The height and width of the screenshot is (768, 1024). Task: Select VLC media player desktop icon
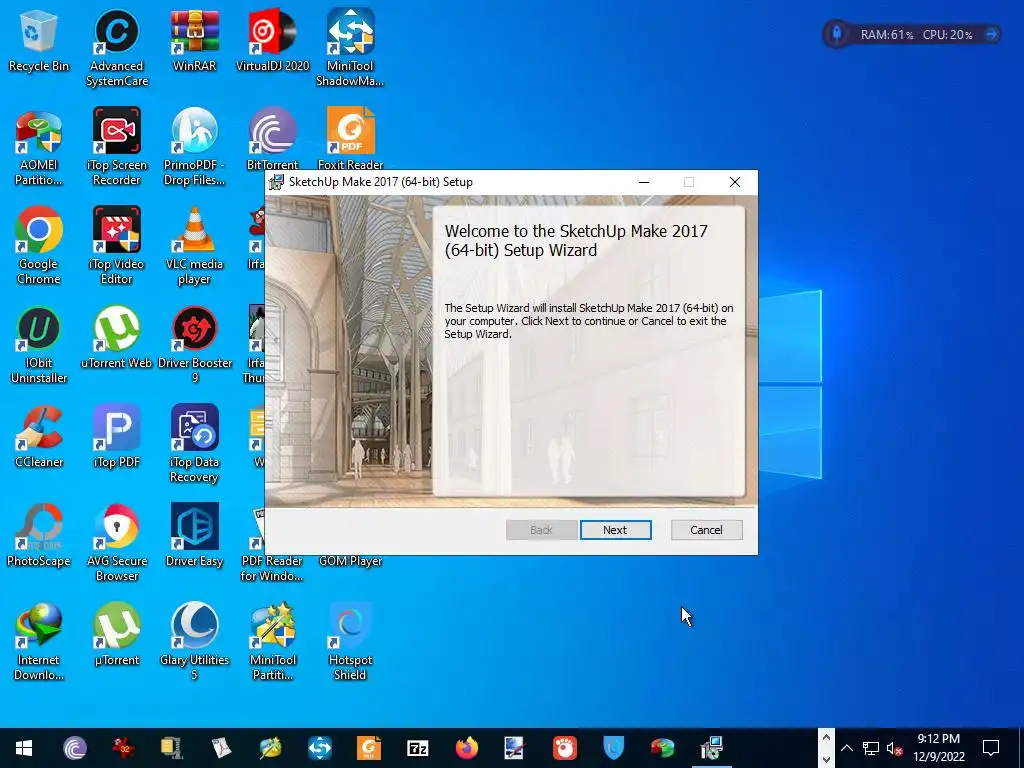(195, 247)
